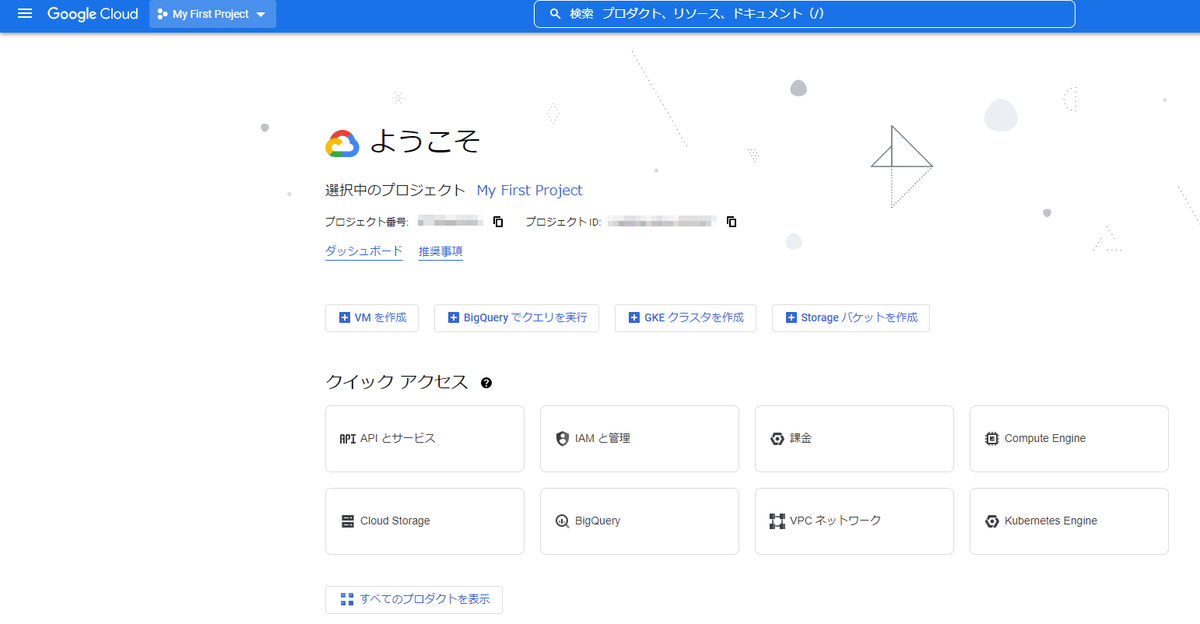The height and width of the screenshot is (624, 1200).
Task: Click the Google Cloud logo
Action: pos(92,14)
